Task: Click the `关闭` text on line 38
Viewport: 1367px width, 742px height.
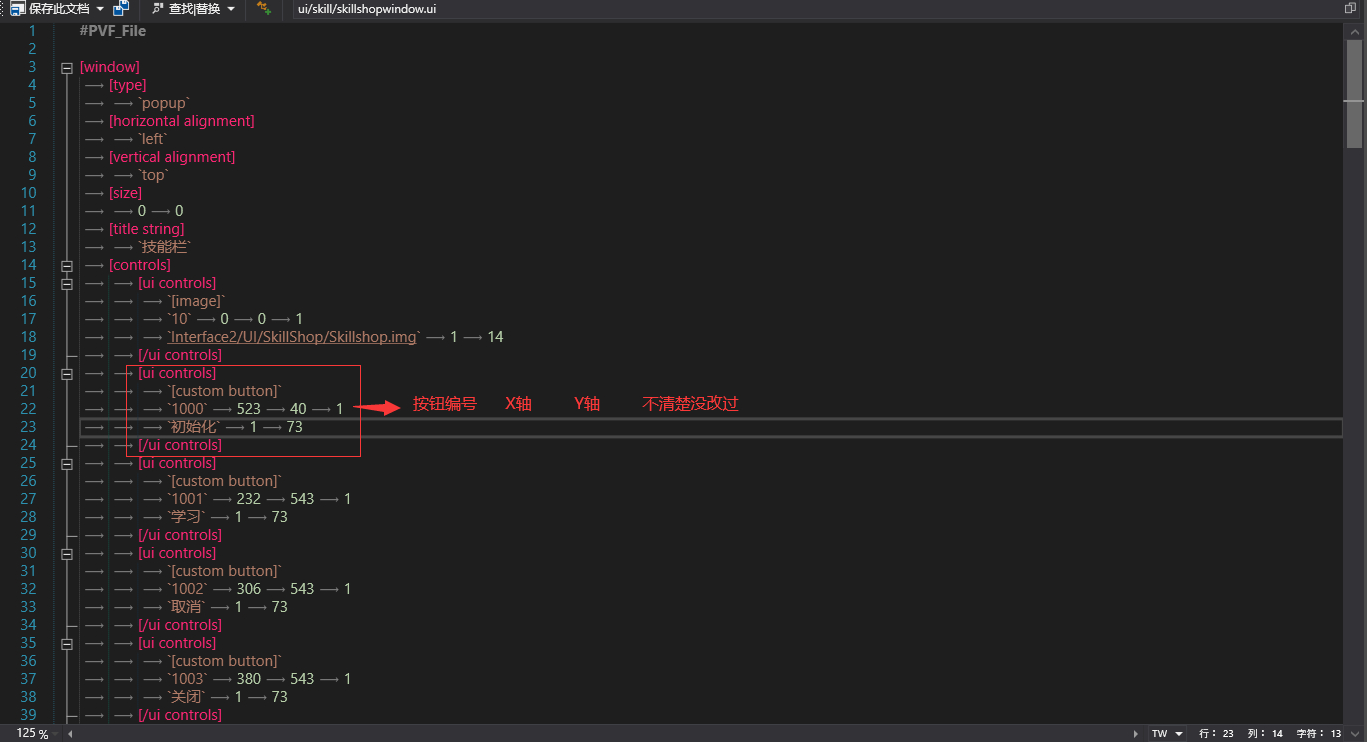Action: coord(186,697)
